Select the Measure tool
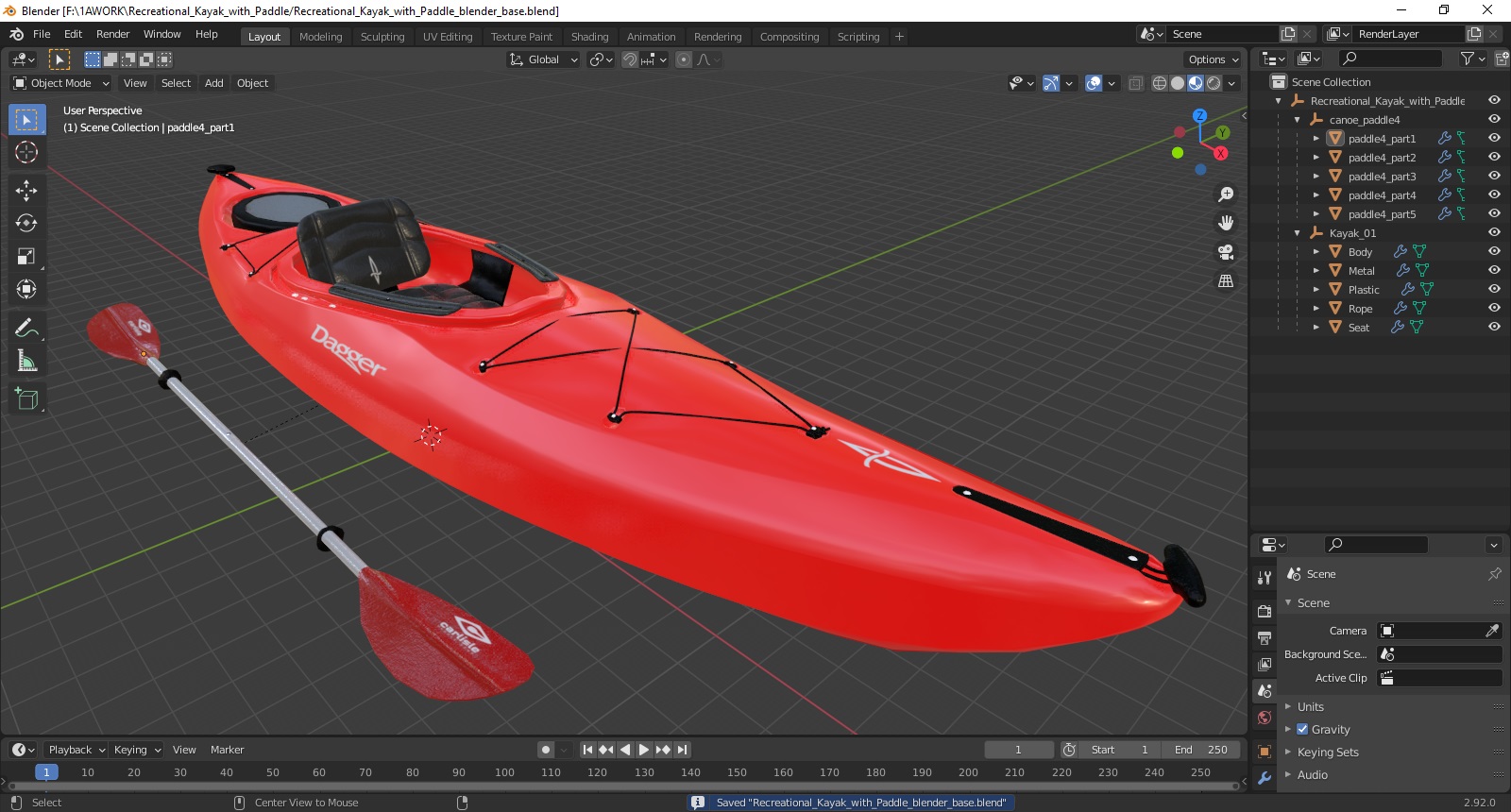This screenshot has height=812, width=1511. [26, 362]
